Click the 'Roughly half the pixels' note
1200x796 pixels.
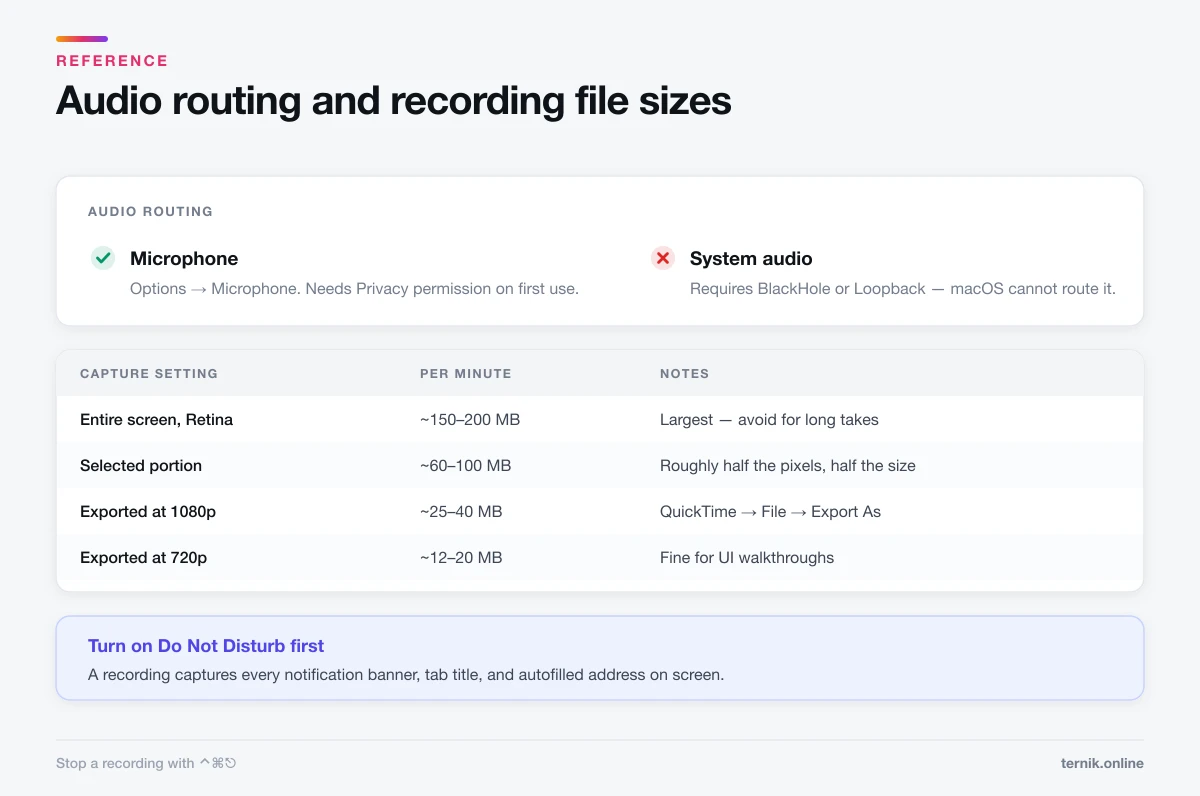(x=788, y=466)
